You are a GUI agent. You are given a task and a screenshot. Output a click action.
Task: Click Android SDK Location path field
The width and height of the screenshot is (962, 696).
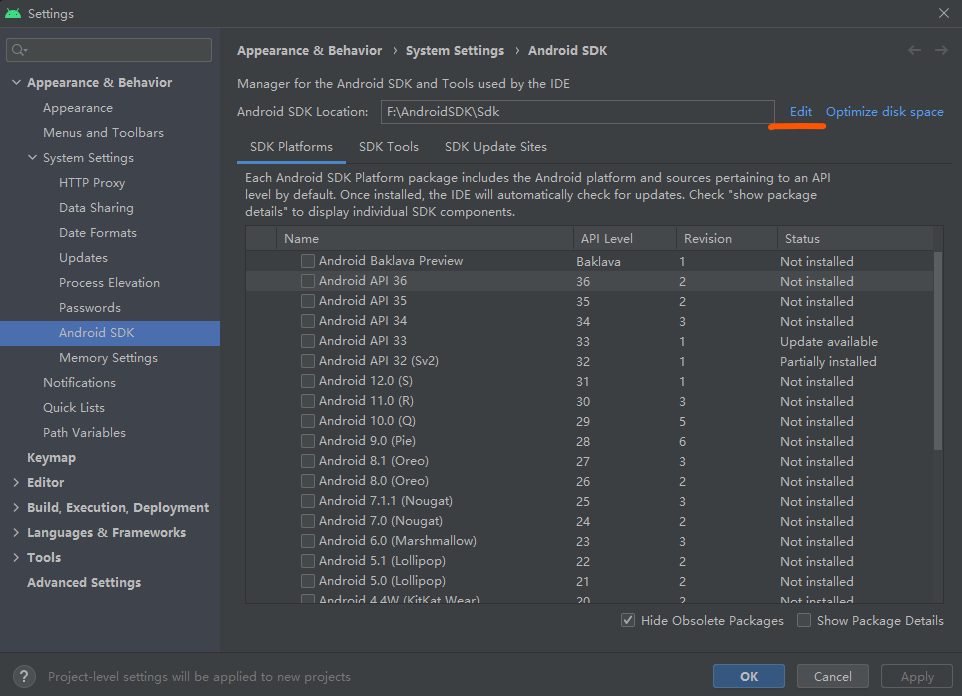pyautogui.click(x=577, y=112)
